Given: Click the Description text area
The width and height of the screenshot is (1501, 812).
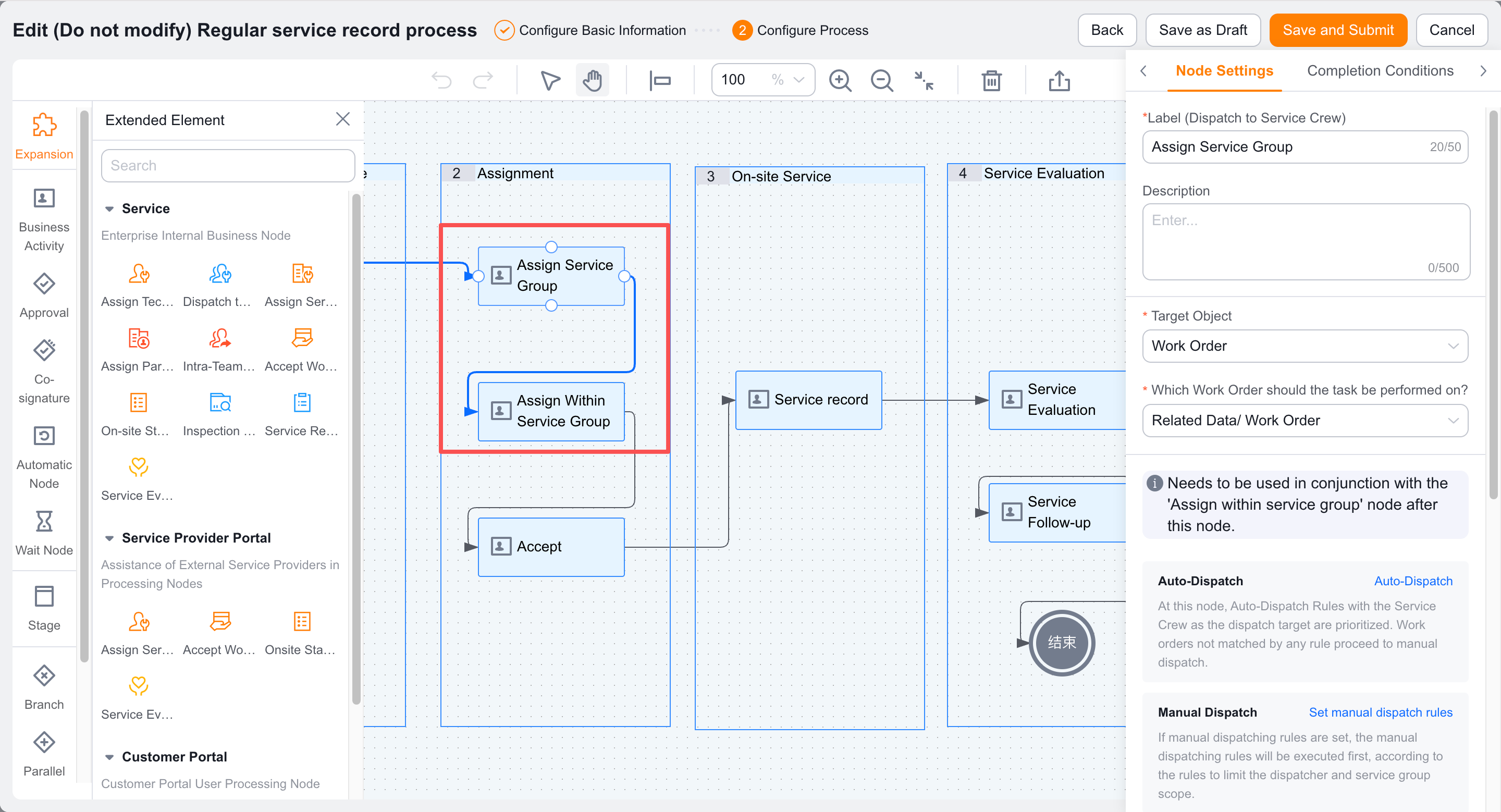Looking at the screenshot, I should click(1306, 242).
